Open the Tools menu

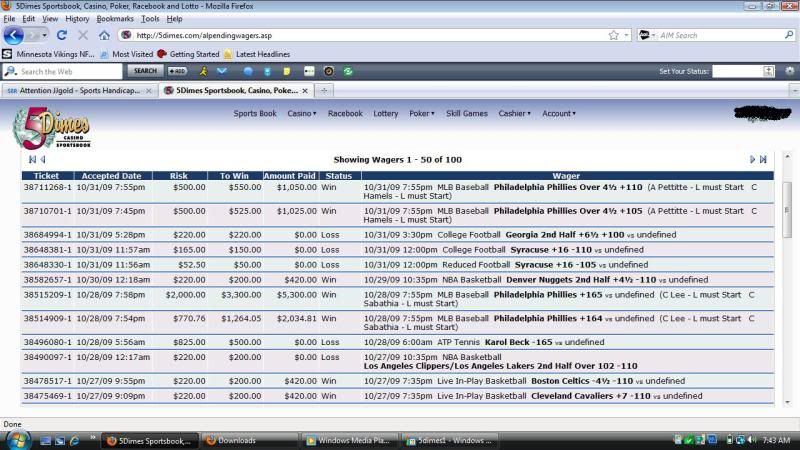click(x=150, y=18)
